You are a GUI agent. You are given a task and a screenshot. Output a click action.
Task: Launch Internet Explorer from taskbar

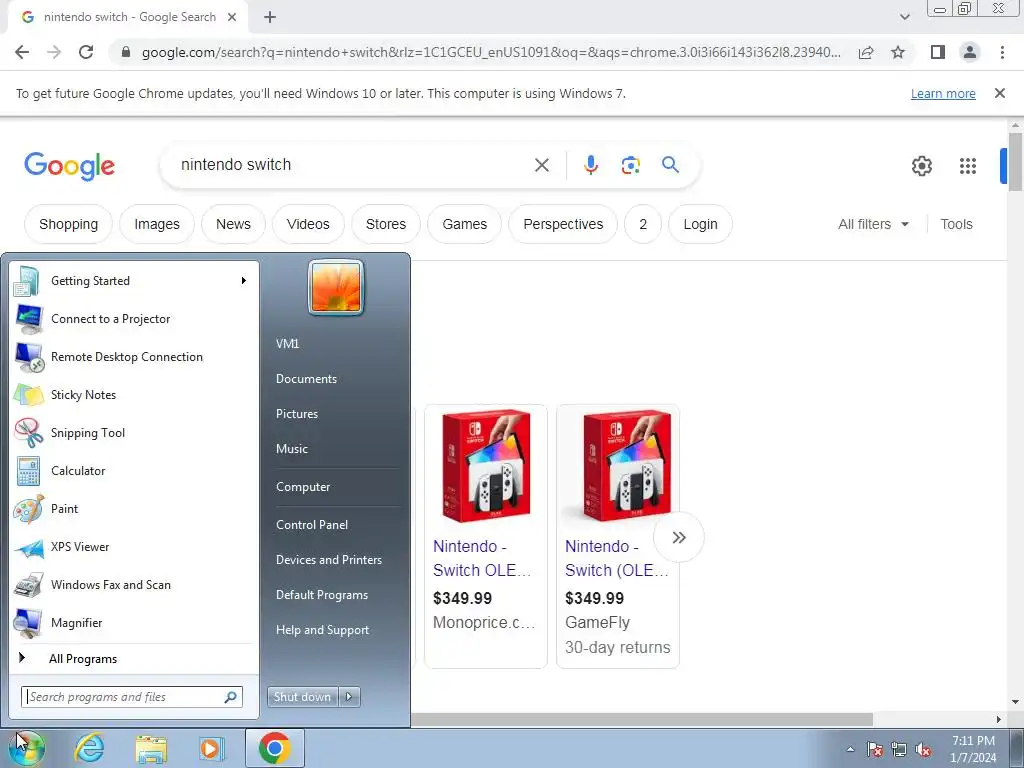(89, 748)
